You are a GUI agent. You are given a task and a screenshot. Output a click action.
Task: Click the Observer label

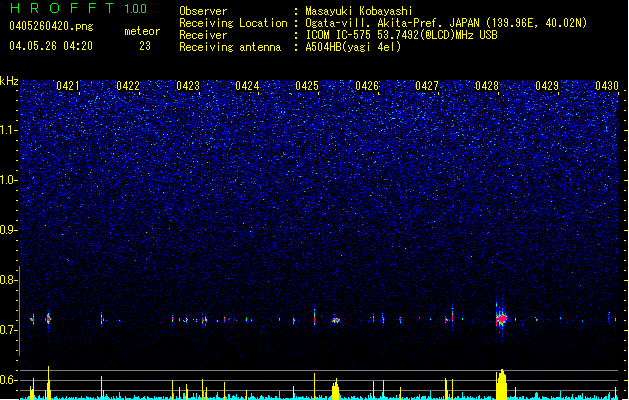point(203,11)
